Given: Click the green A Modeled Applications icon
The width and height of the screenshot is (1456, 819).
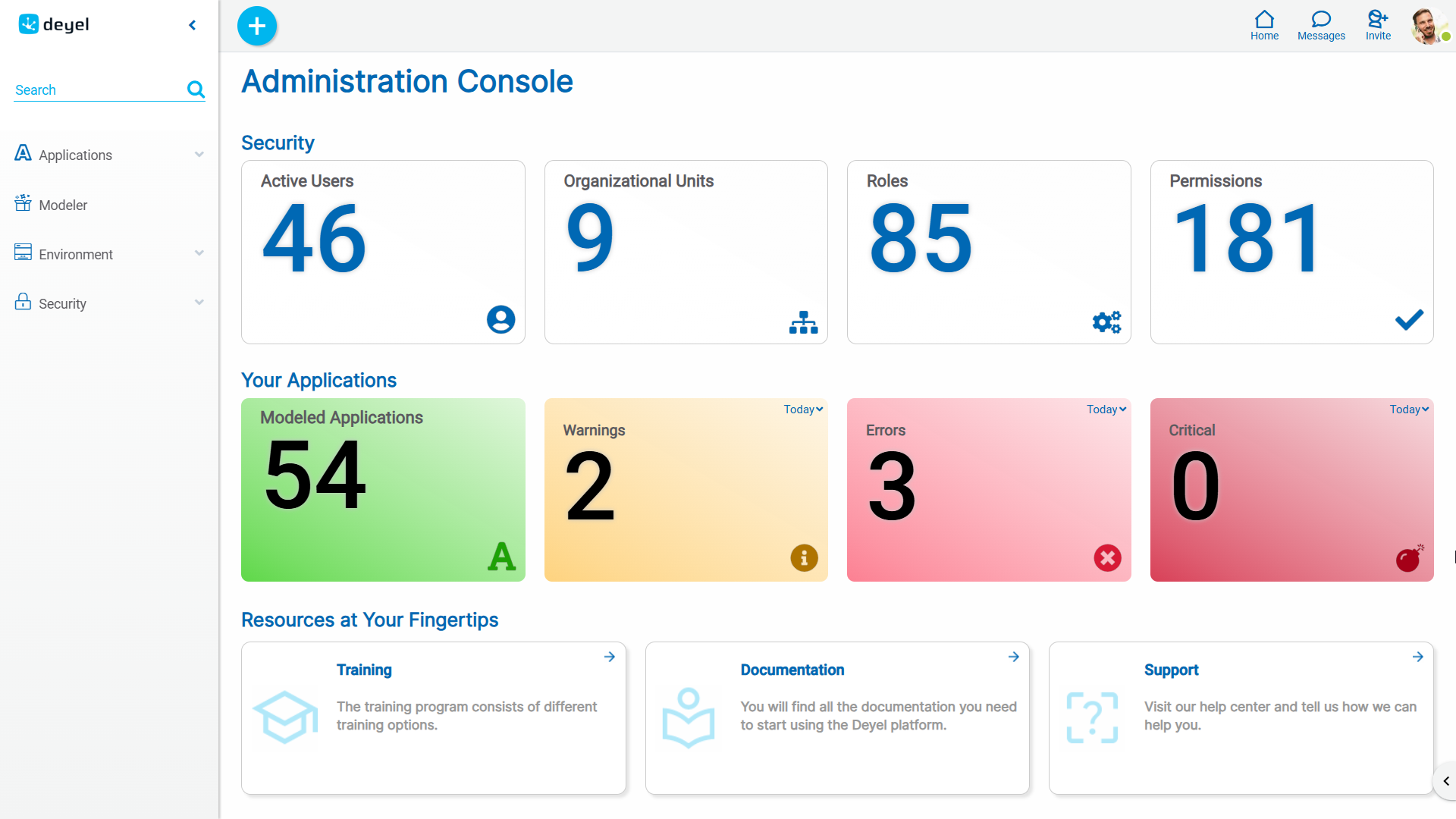Looking at the screenshot, I should 501,556.
